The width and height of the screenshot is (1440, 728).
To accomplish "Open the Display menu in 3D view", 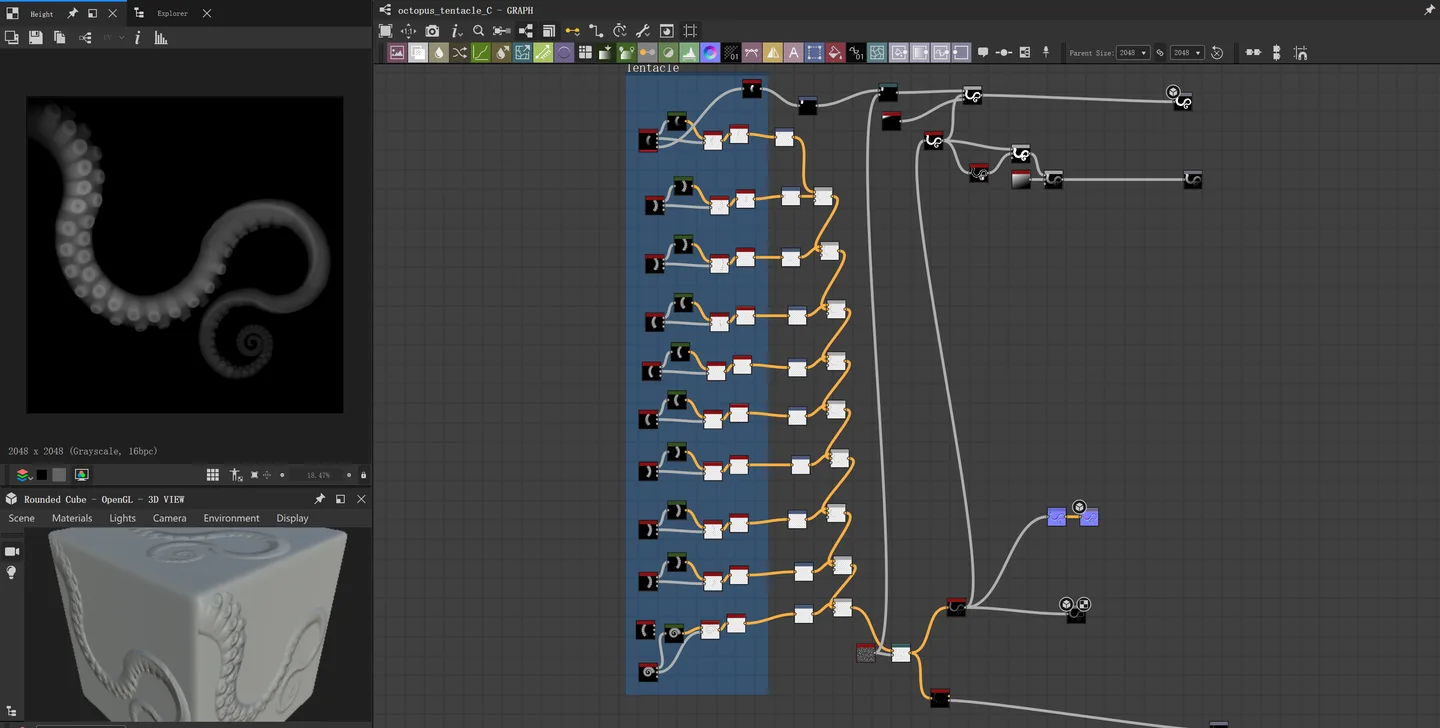I will tap(293, 518).
